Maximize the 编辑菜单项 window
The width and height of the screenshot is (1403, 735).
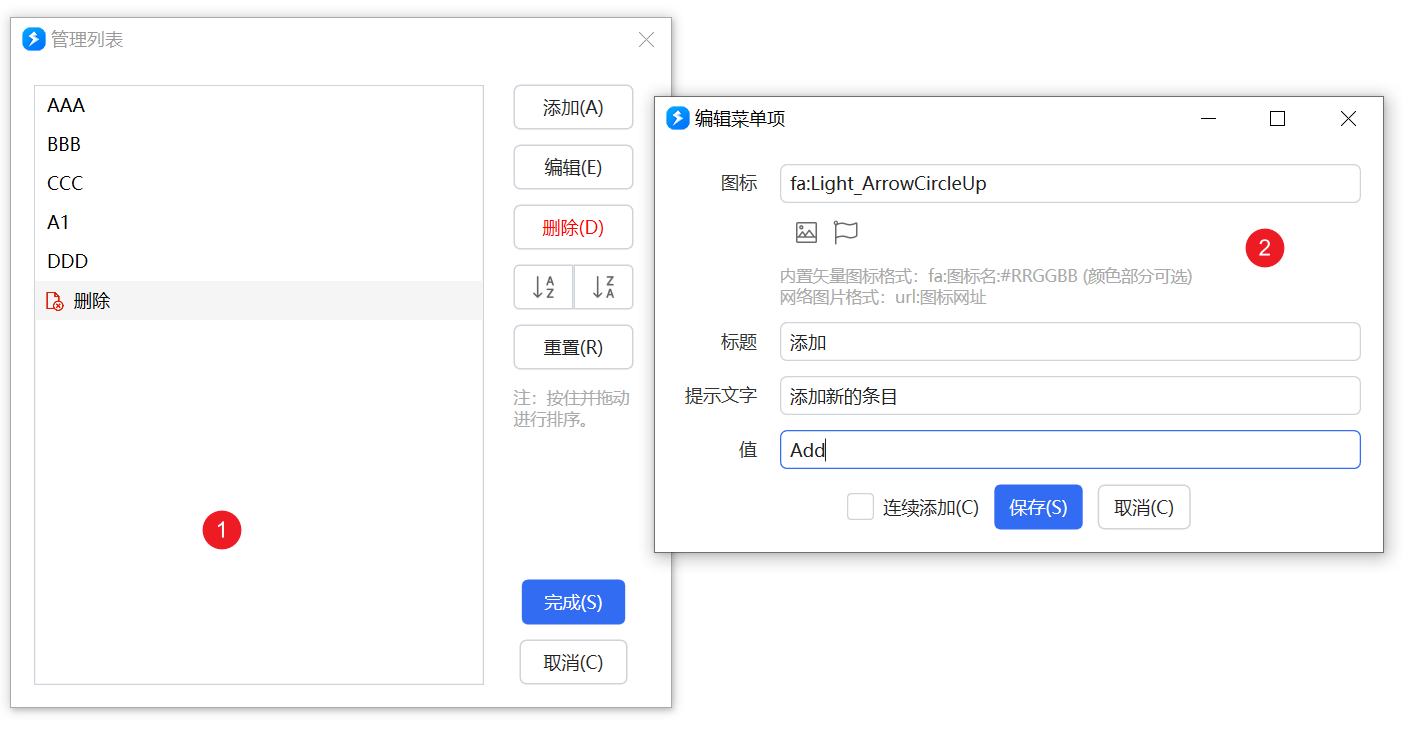click(x=1277, y=118)
